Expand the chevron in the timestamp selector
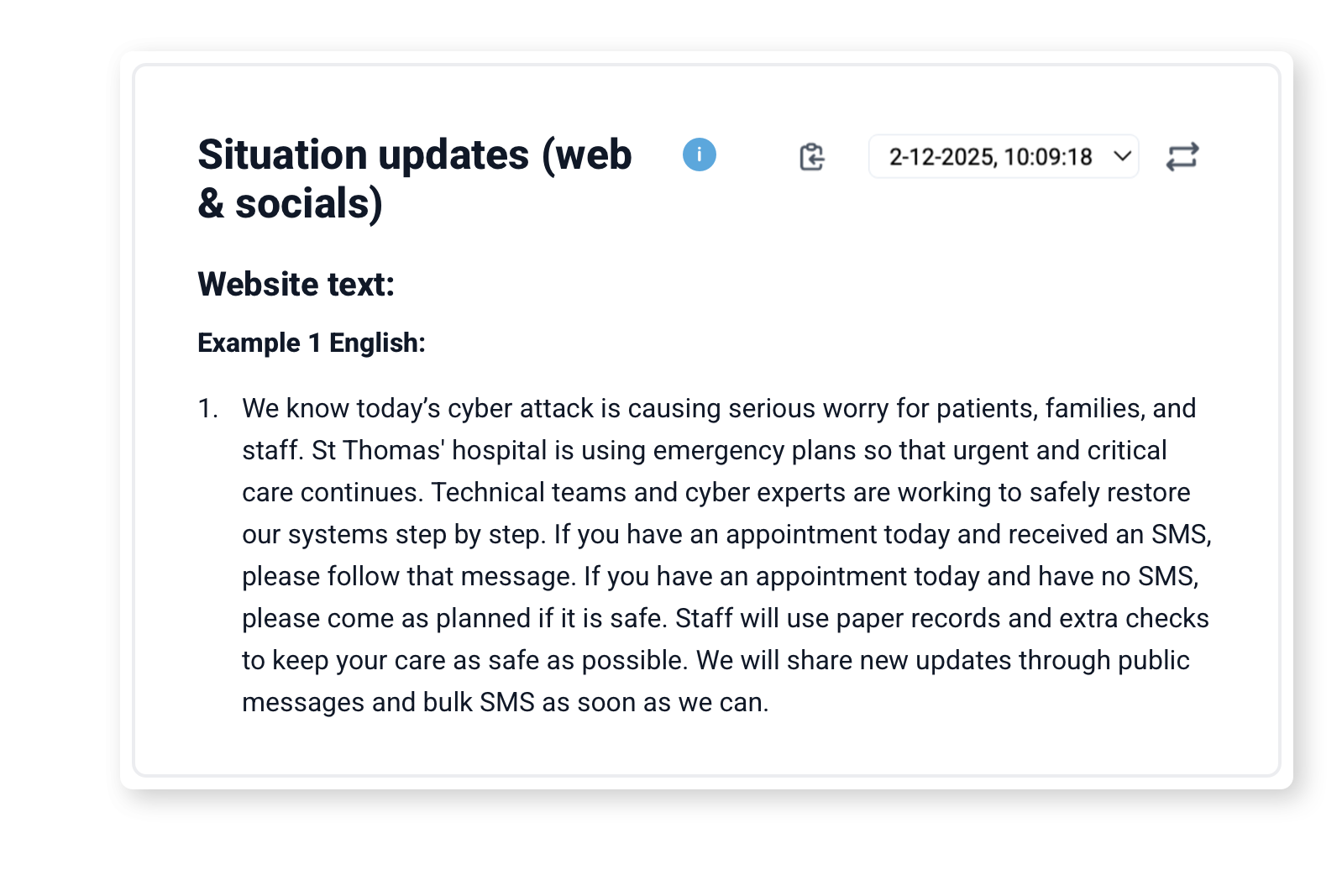Image resolution: width=1342 pixels, height=896 pixels. [x=1122, y=156]
